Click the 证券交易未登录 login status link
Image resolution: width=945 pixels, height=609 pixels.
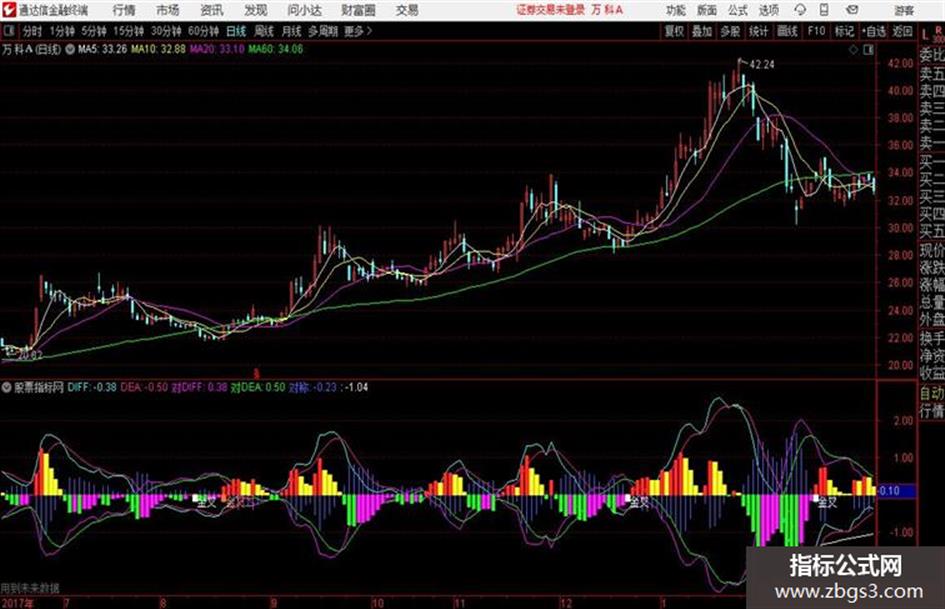click(550, 10)
